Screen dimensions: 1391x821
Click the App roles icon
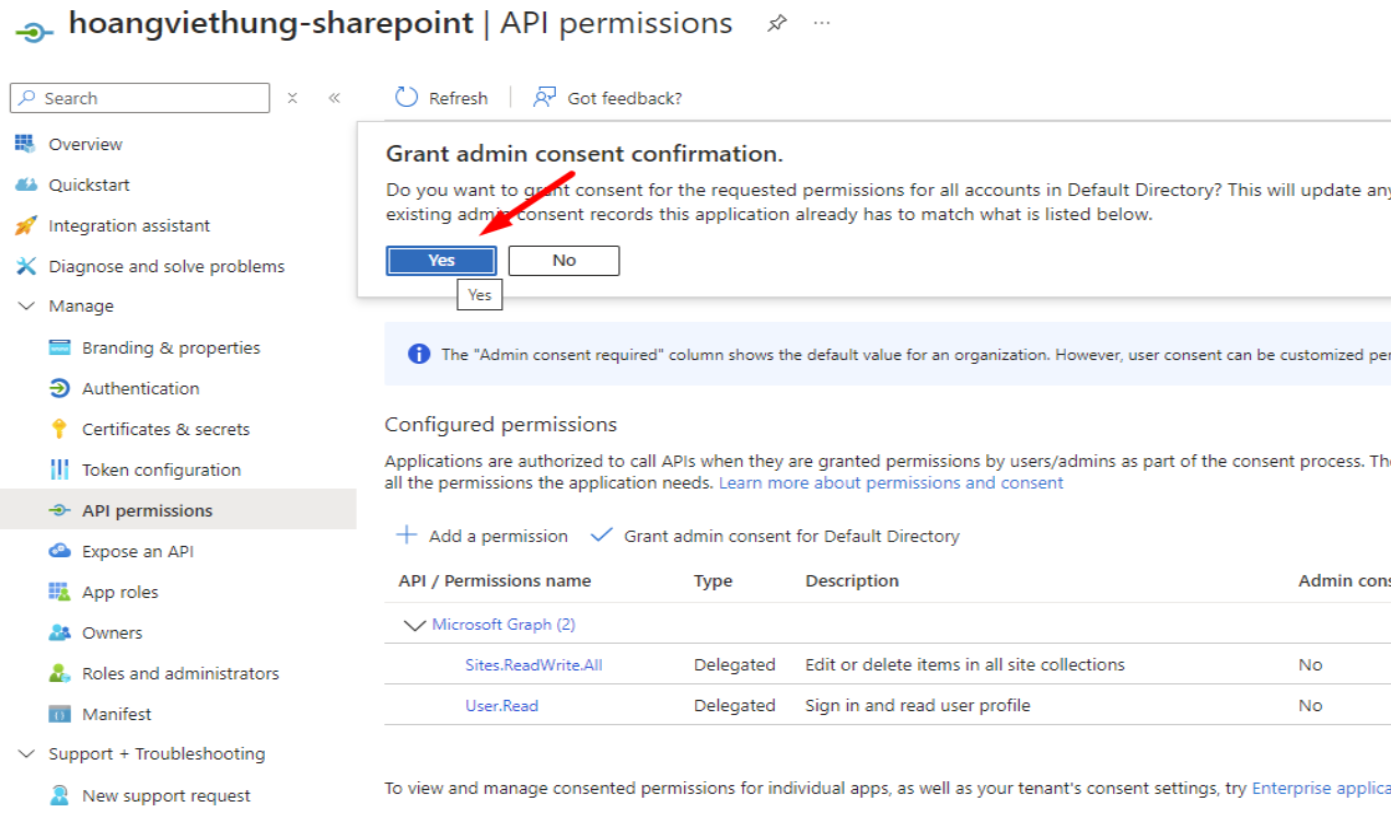tap(60, 592)
